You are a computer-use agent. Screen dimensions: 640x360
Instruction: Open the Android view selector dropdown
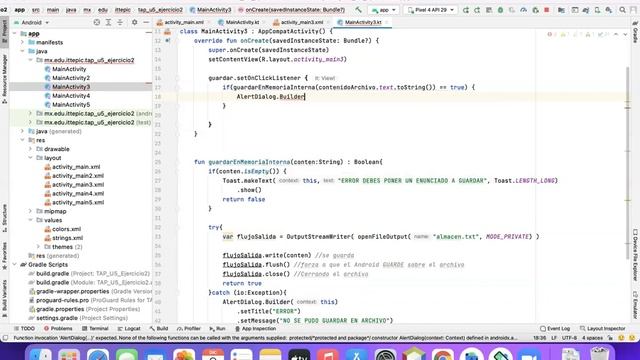(31, 22)
